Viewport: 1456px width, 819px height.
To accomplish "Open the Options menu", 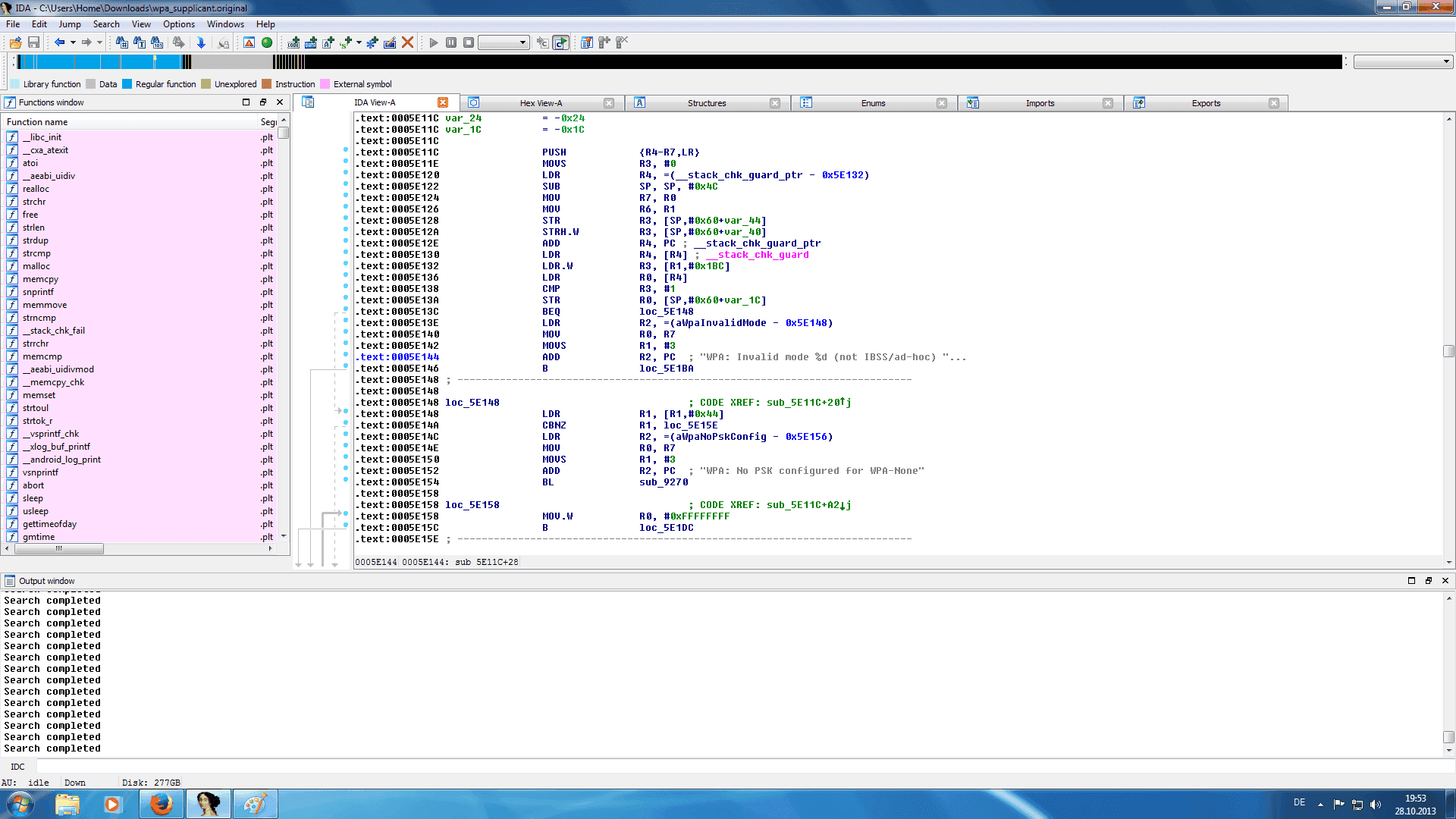I will [179, 24].
